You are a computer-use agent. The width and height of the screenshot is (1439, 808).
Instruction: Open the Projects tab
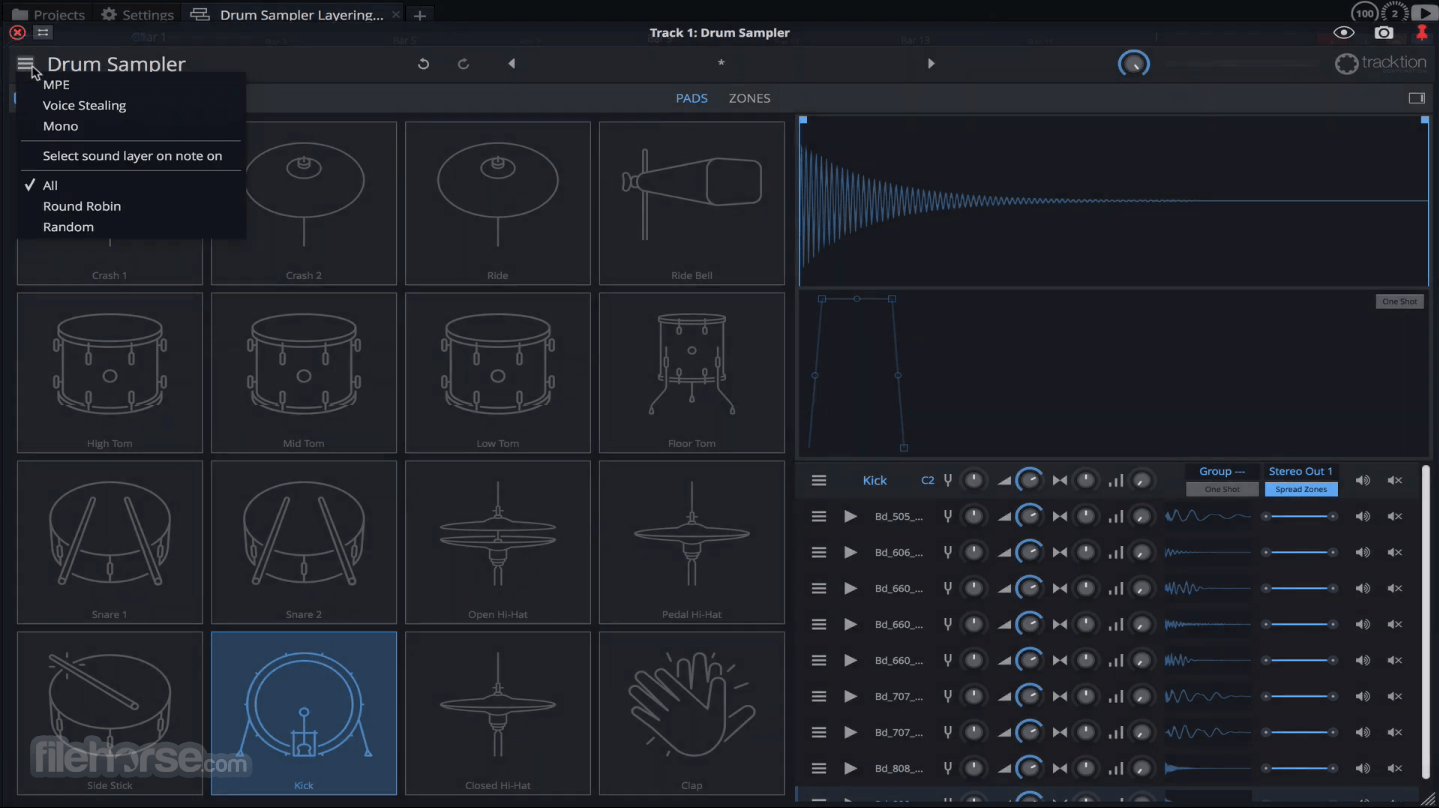[48, 14]
